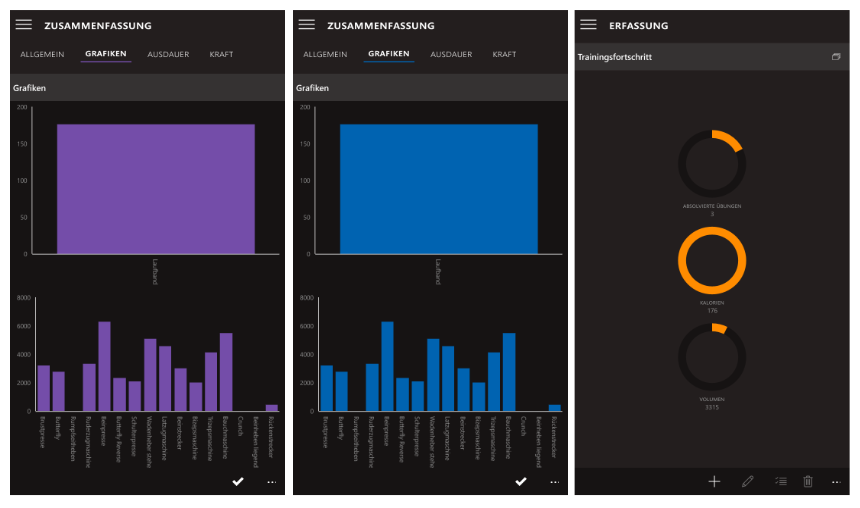
Task: Tap ZUSAMMENFASSUNG title on purple screen
Action: (x=98, y=26)
